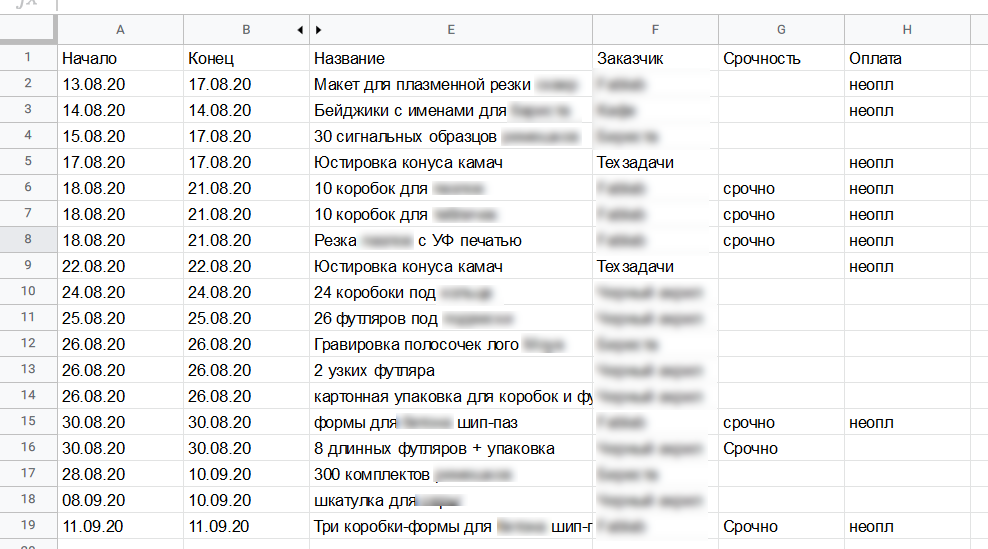Select cell with Юстировка конуса камач in row 5
The image size is (988, 549).
click(x=451, y=162)
